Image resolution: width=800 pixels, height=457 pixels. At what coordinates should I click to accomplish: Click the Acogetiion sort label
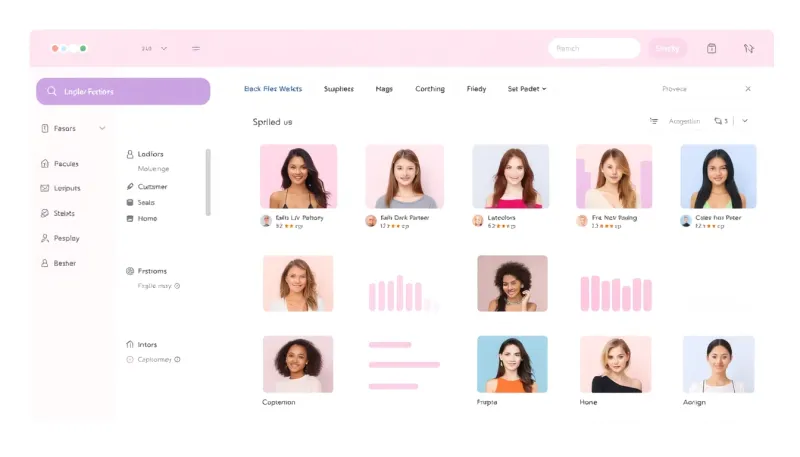pyautogui.click(x=684, y=121)
